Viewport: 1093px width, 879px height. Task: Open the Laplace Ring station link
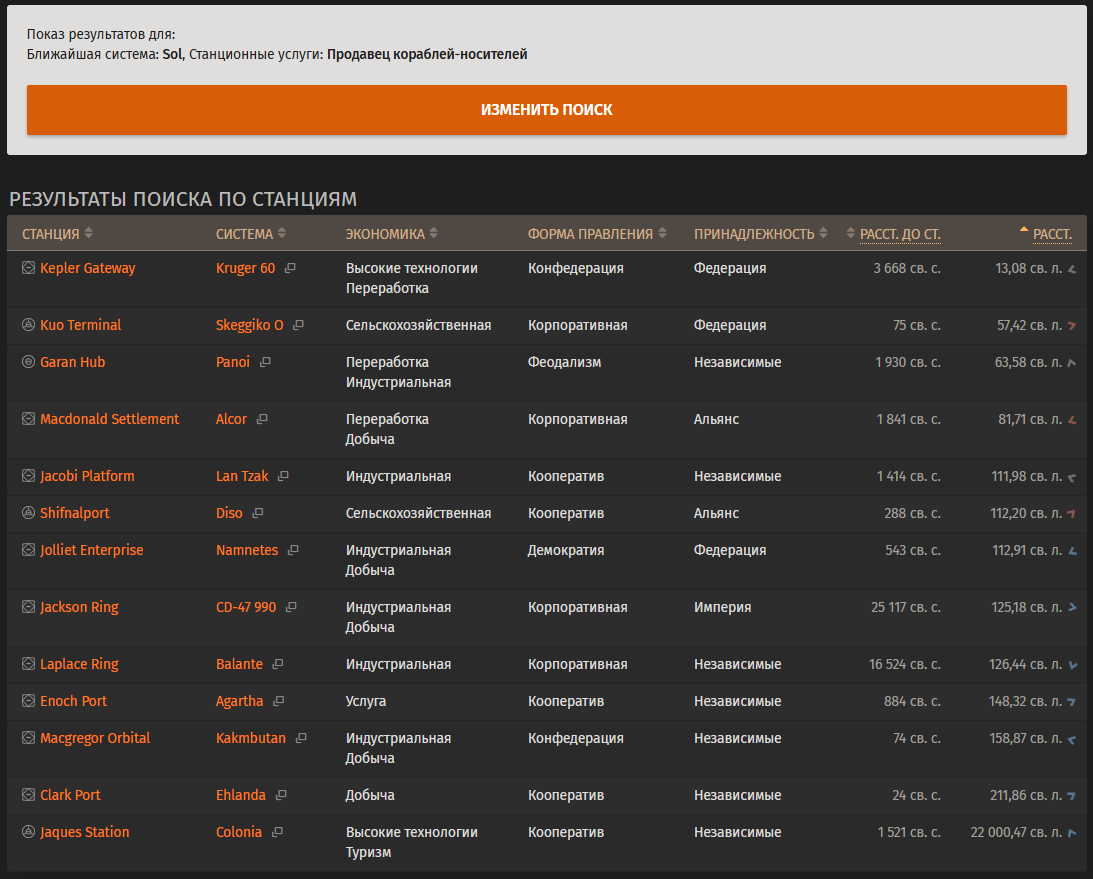[x=79, y=664]
